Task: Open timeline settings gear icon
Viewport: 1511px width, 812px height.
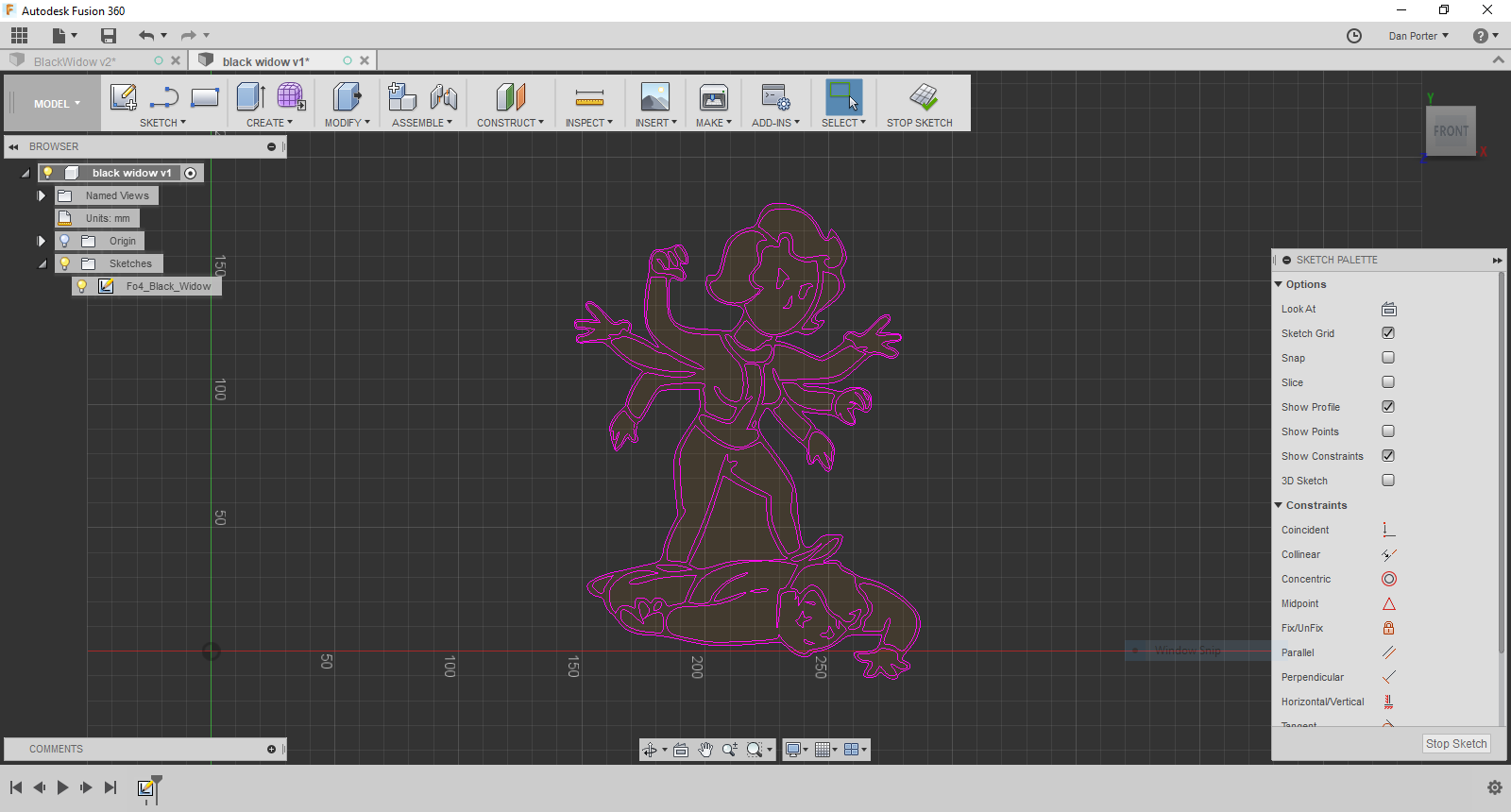Action: tap(1494, 787)
